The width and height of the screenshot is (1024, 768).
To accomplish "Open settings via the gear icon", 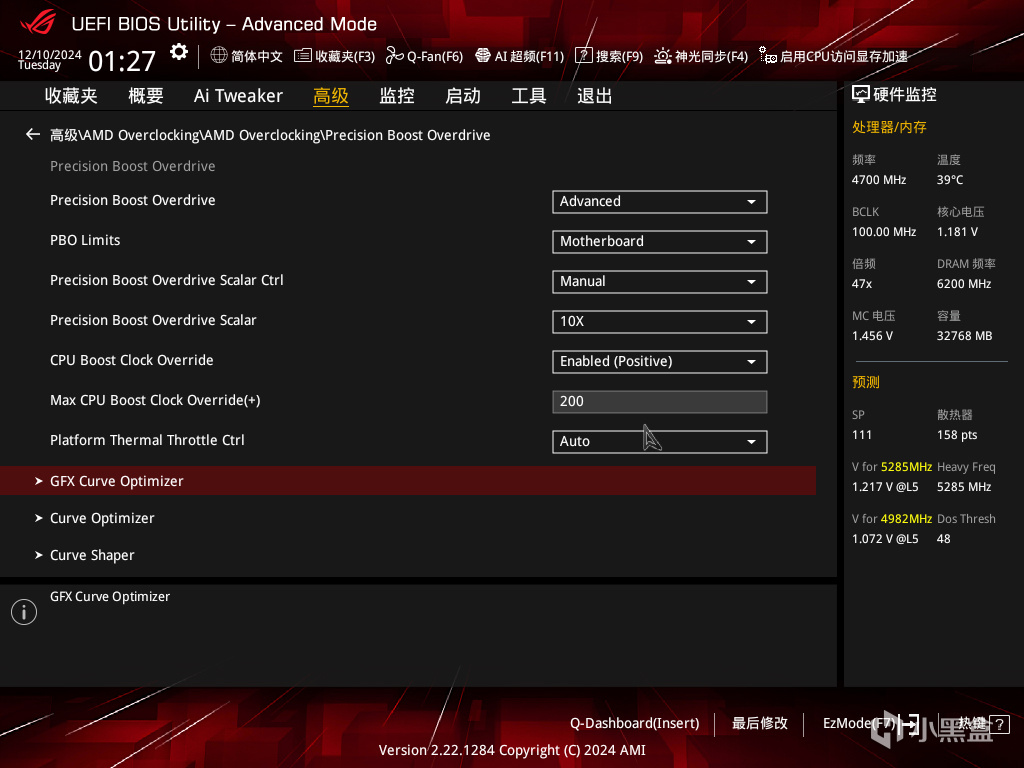I will click(x=178, y=52).
